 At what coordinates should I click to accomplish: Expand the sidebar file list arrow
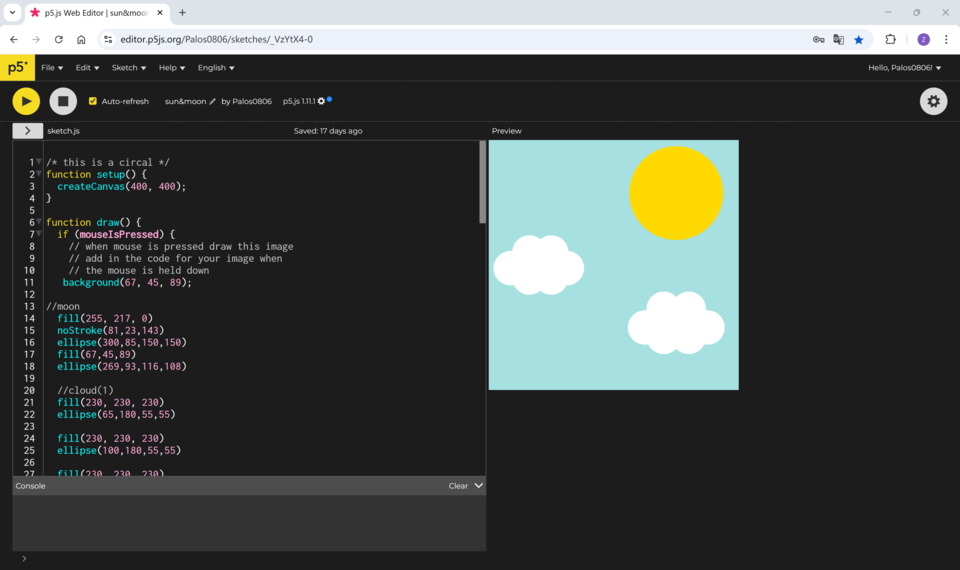tap(27, 131)
